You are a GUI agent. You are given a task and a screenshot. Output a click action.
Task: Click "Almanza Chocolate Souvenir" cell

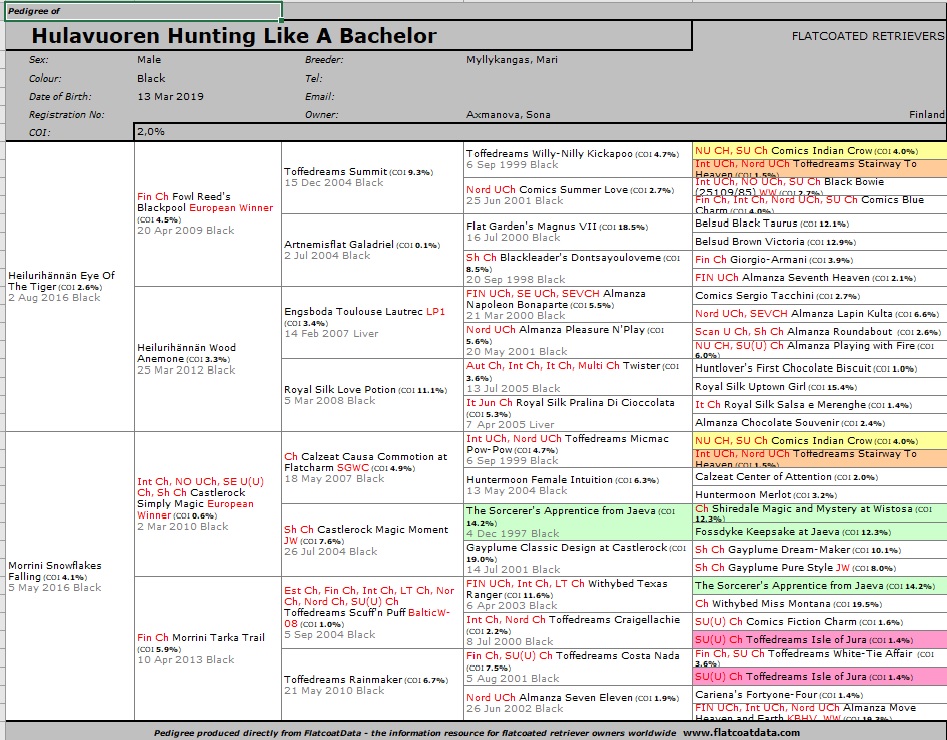pos(820,422)
